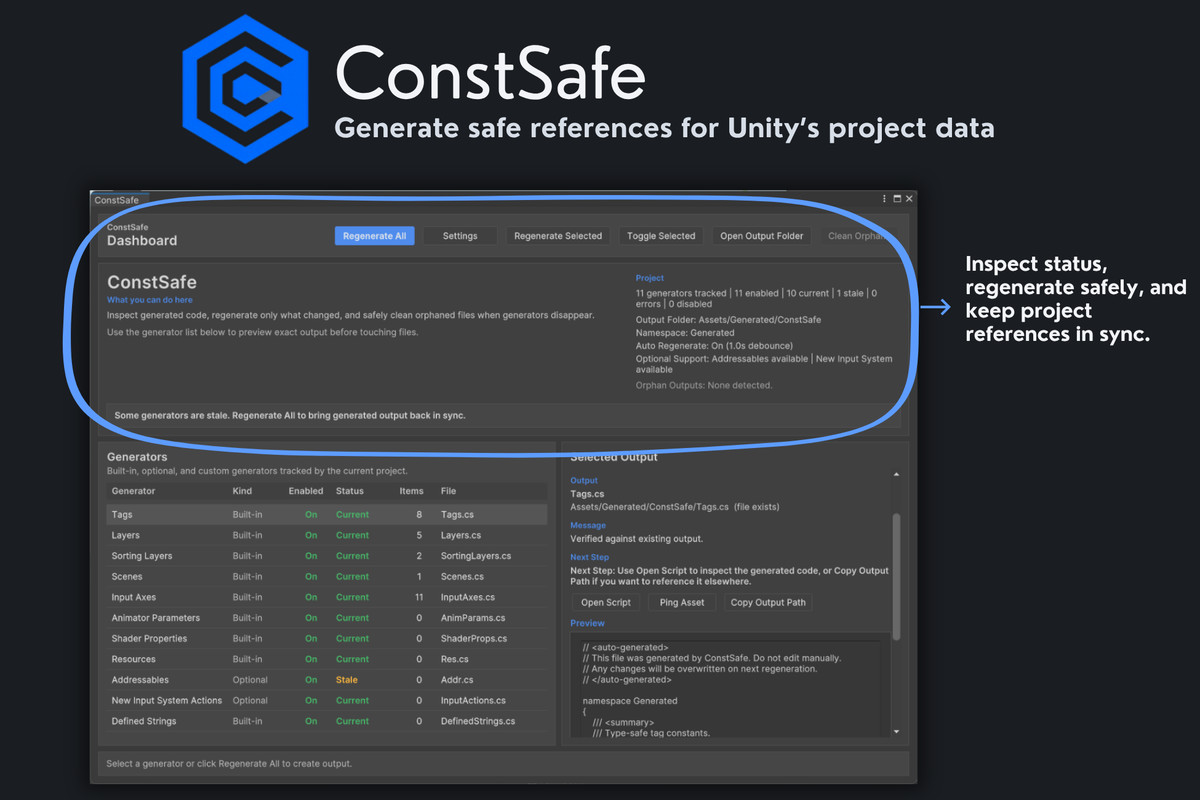Maximize the ConstSafe editor window

(x=897, y=199)
